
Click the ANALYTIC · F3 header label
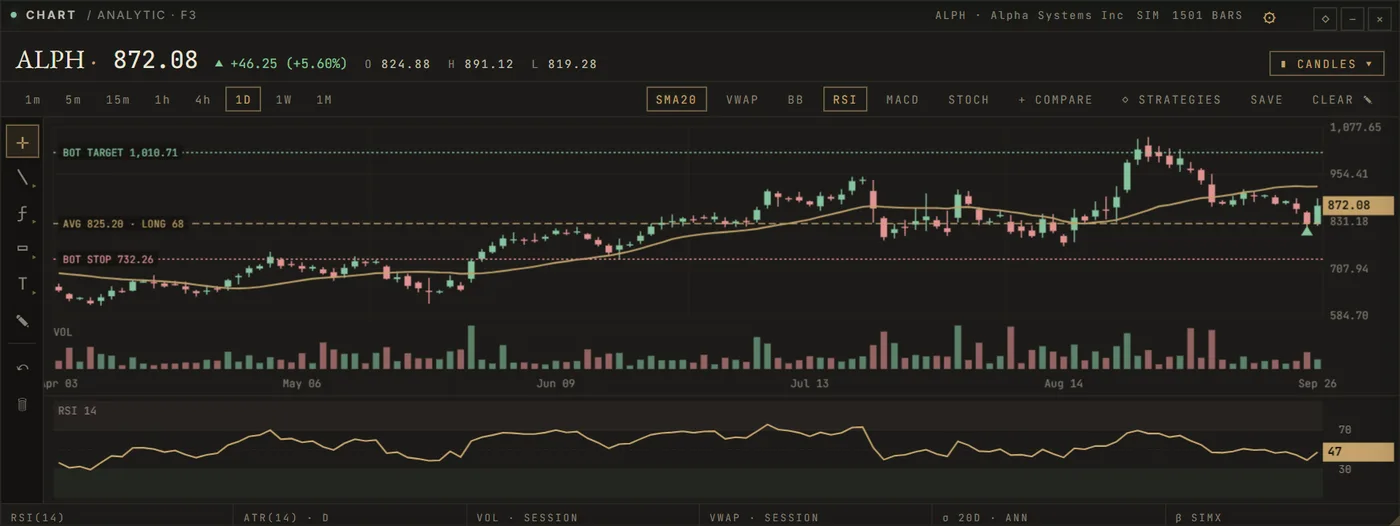pyautogui.click(x=147, y=16)
